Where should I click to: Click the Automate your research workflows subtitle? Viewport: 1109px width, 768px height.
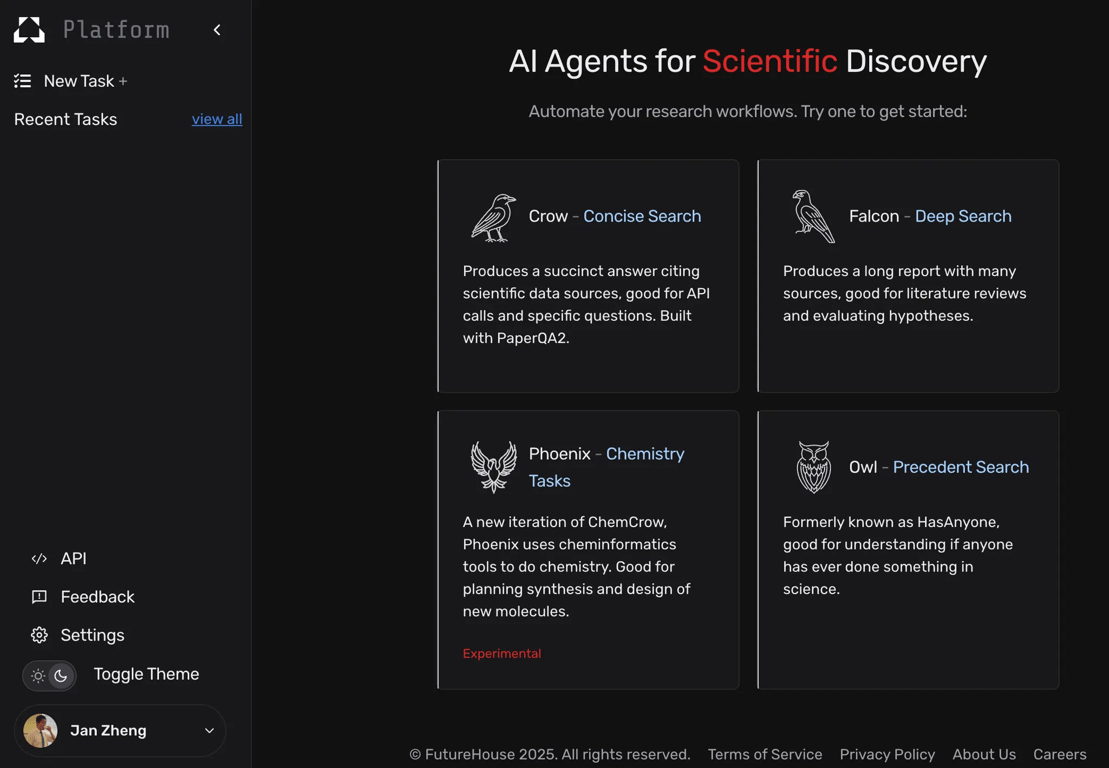tap(748, 112)
